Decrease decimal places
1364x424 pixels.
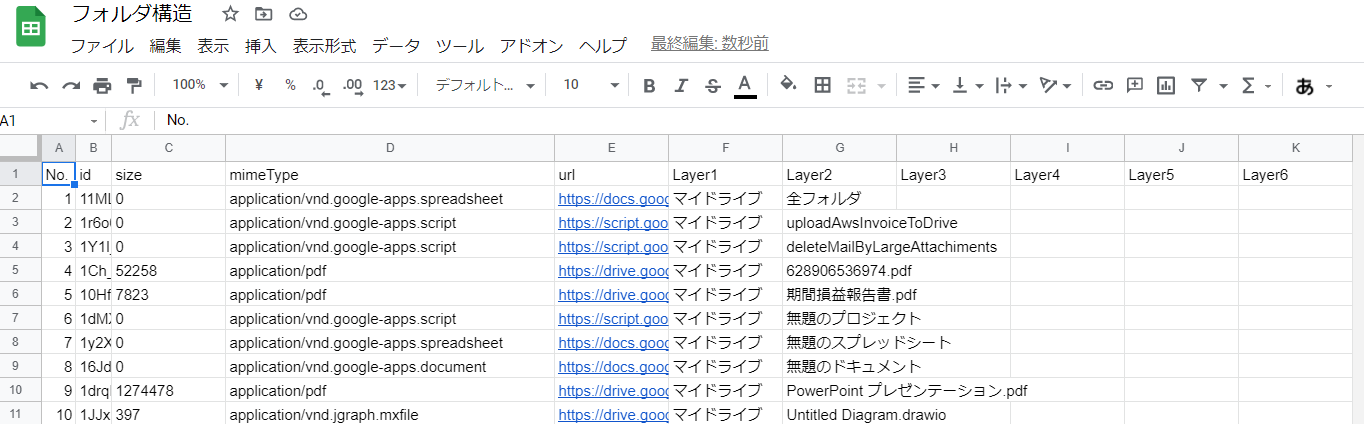[x=320, y=85]
